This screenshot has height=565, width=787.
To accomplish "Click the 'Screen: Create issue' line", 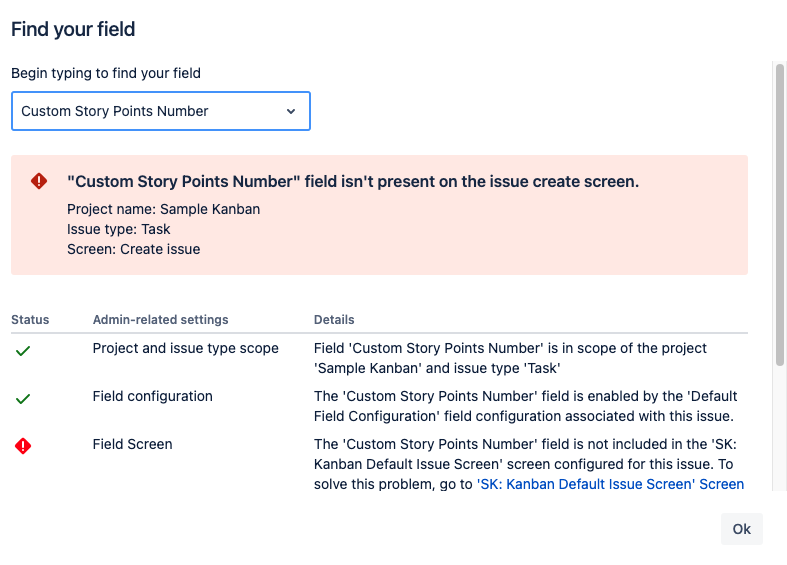I will pyautogui.click(x=134, y=249).
